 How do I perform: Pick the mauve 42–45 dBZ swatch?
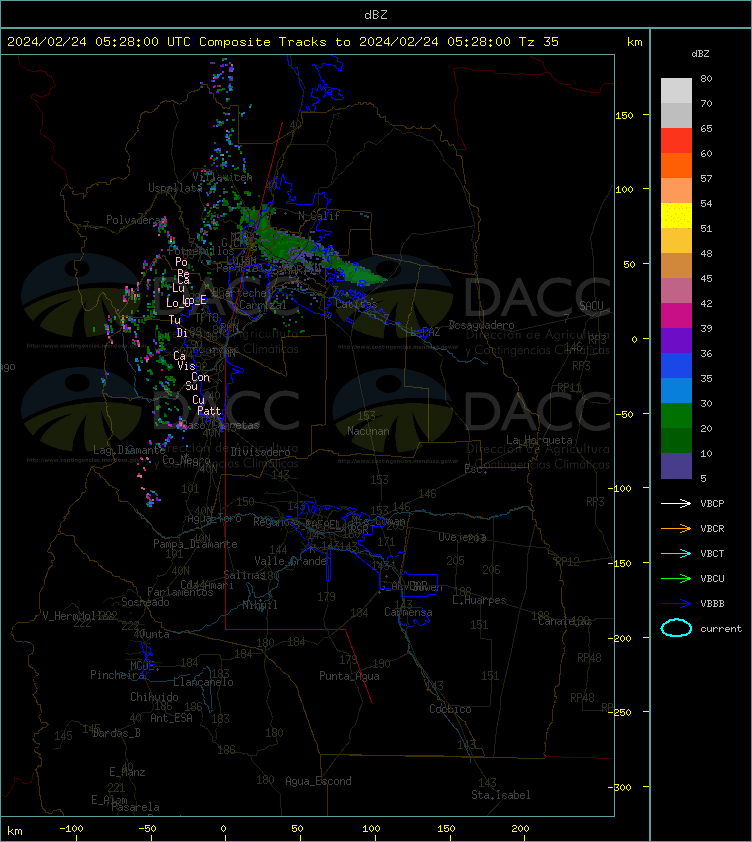676,291
